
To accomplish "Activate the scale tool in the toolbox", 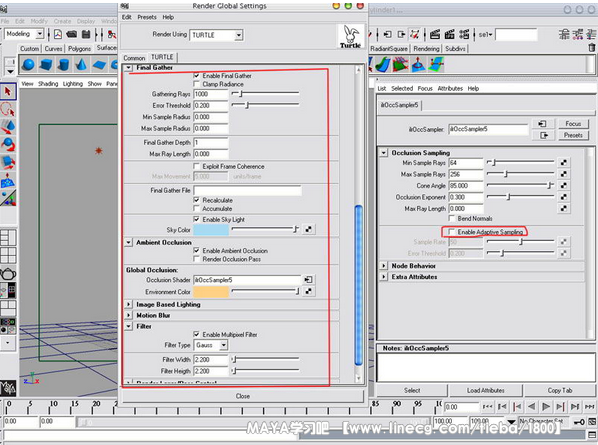I will click(8, 162).
